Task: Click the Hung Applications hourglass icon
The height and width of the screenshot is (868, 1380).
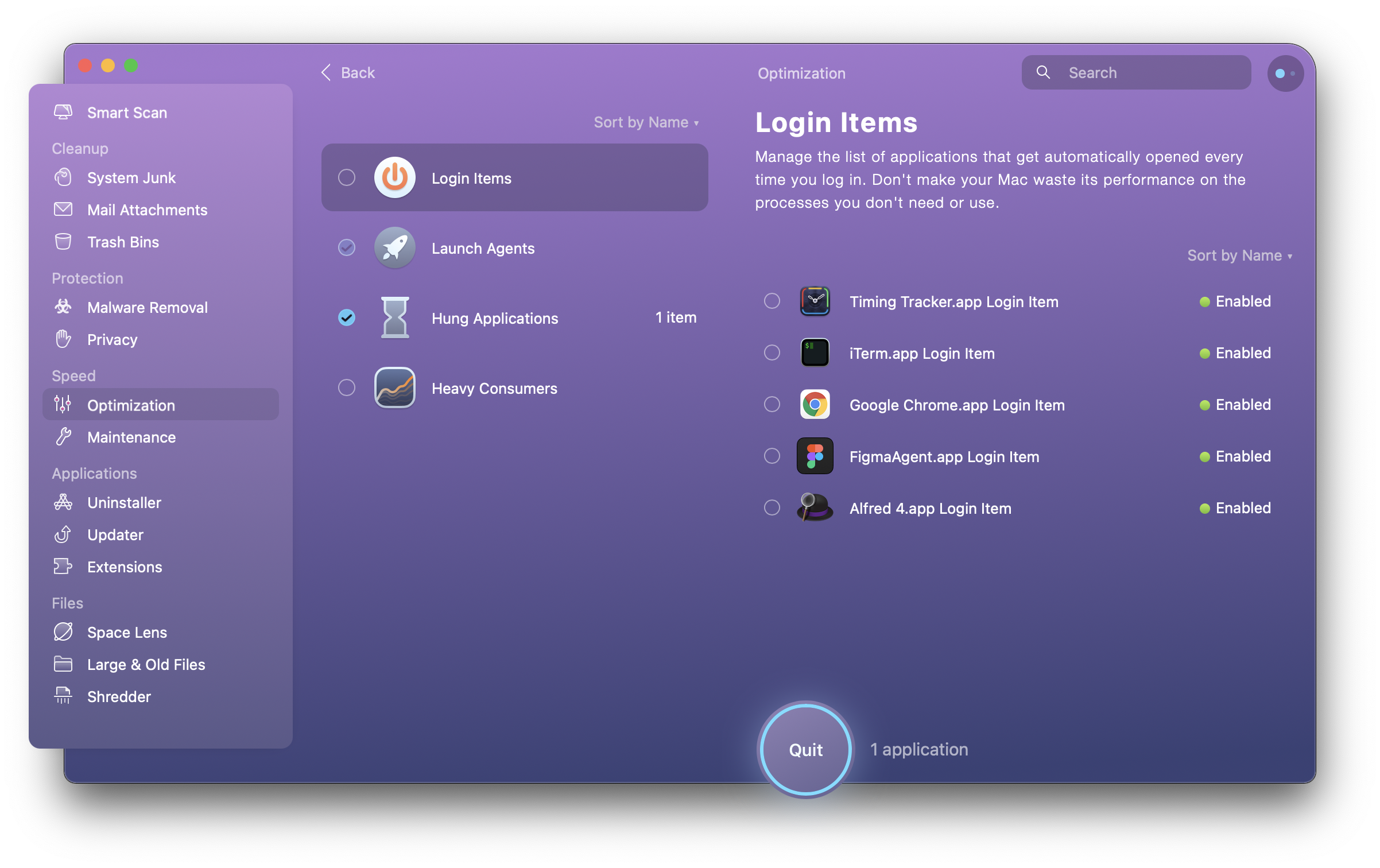Action: tap(394, 318)
